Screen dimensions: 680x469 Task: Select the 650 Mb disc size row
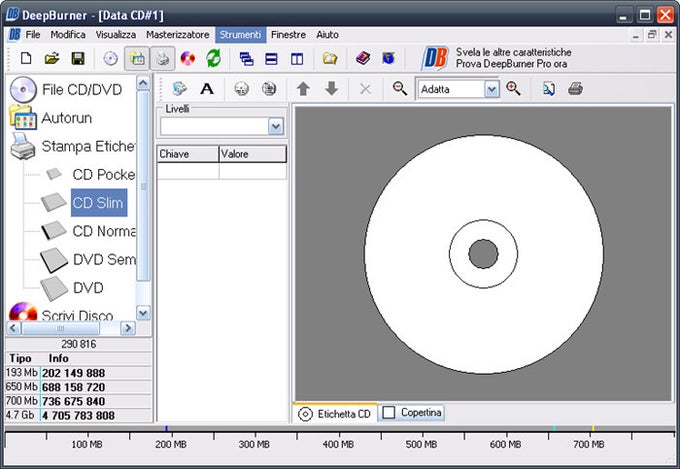pos(78,387)
